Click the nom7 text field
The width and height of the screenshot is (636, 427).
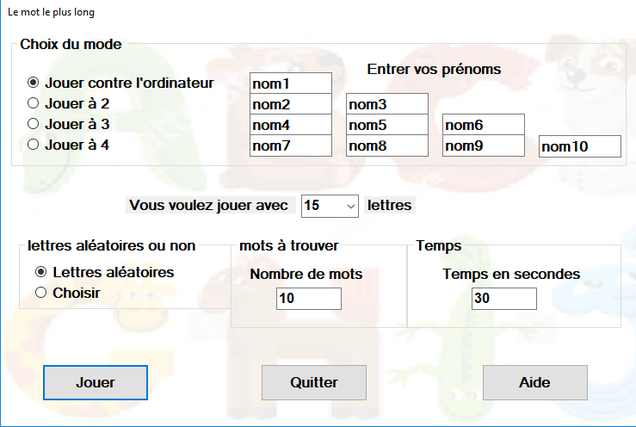click(290, 146)
